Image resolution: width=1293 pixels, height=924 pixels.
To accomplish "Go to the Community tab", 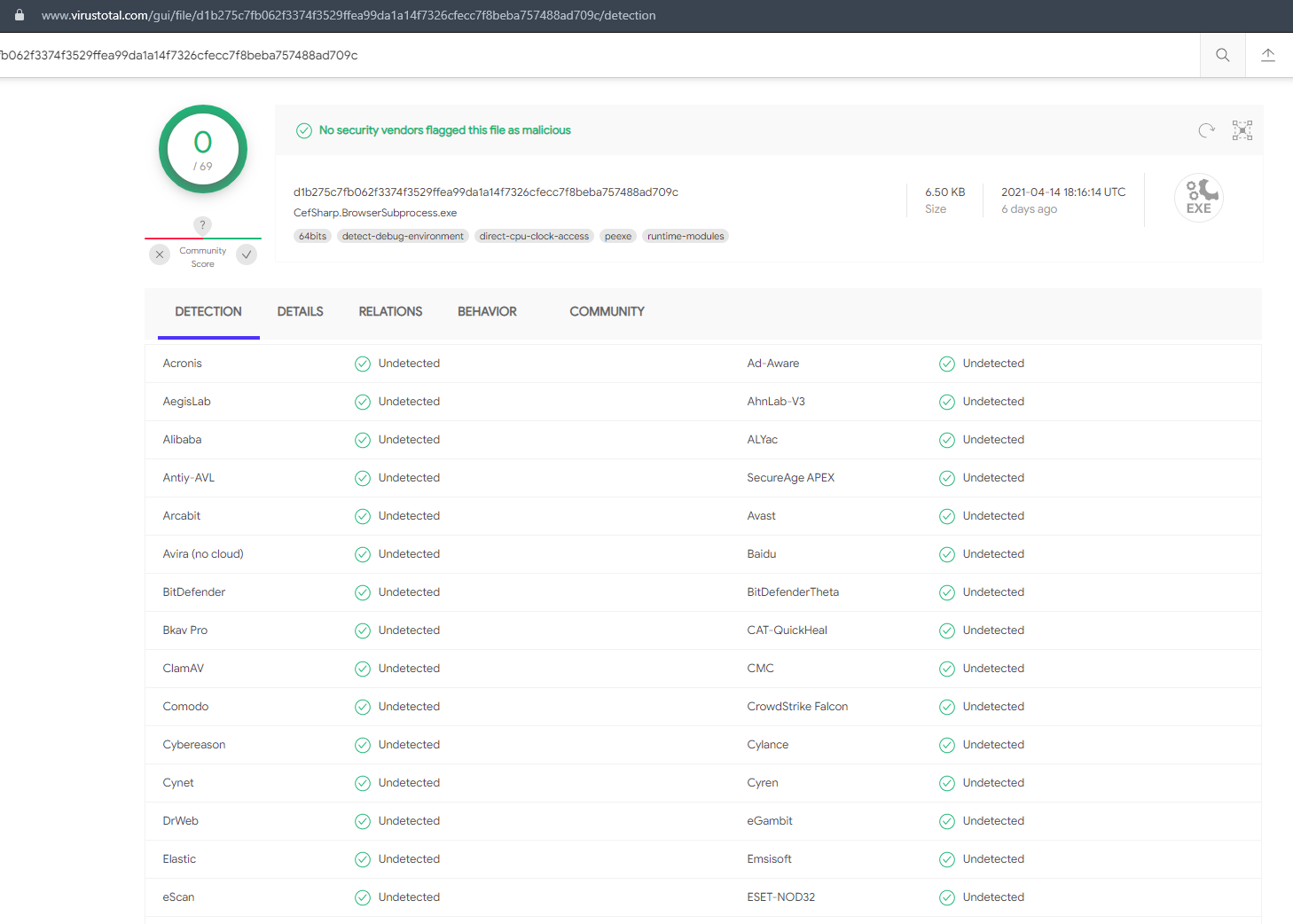I will coord(607,312).
